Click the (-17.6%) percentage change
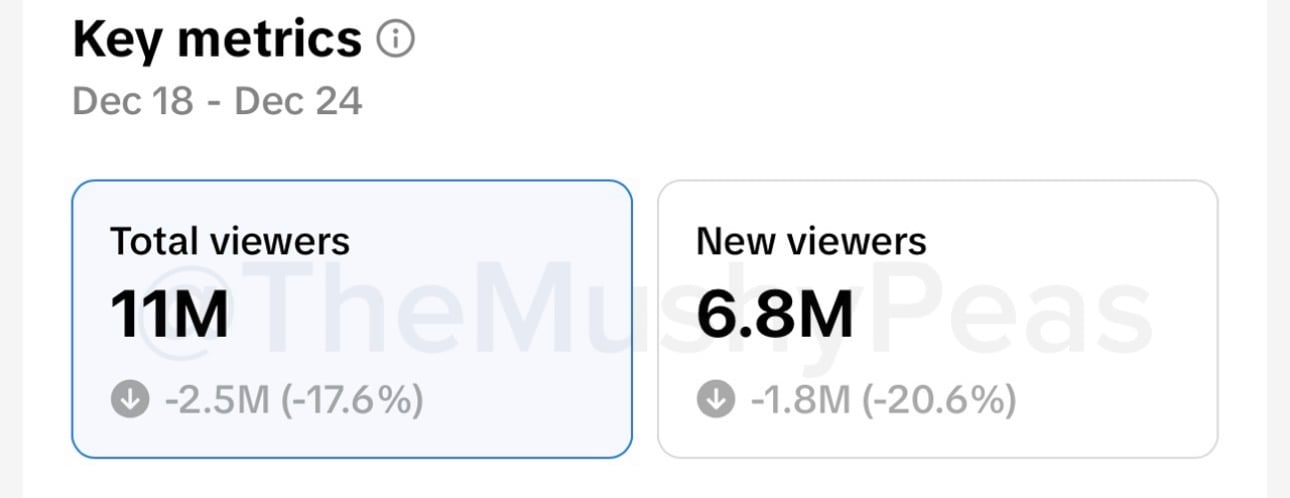This screenshot has width=1290, height=498. (352, 401)
